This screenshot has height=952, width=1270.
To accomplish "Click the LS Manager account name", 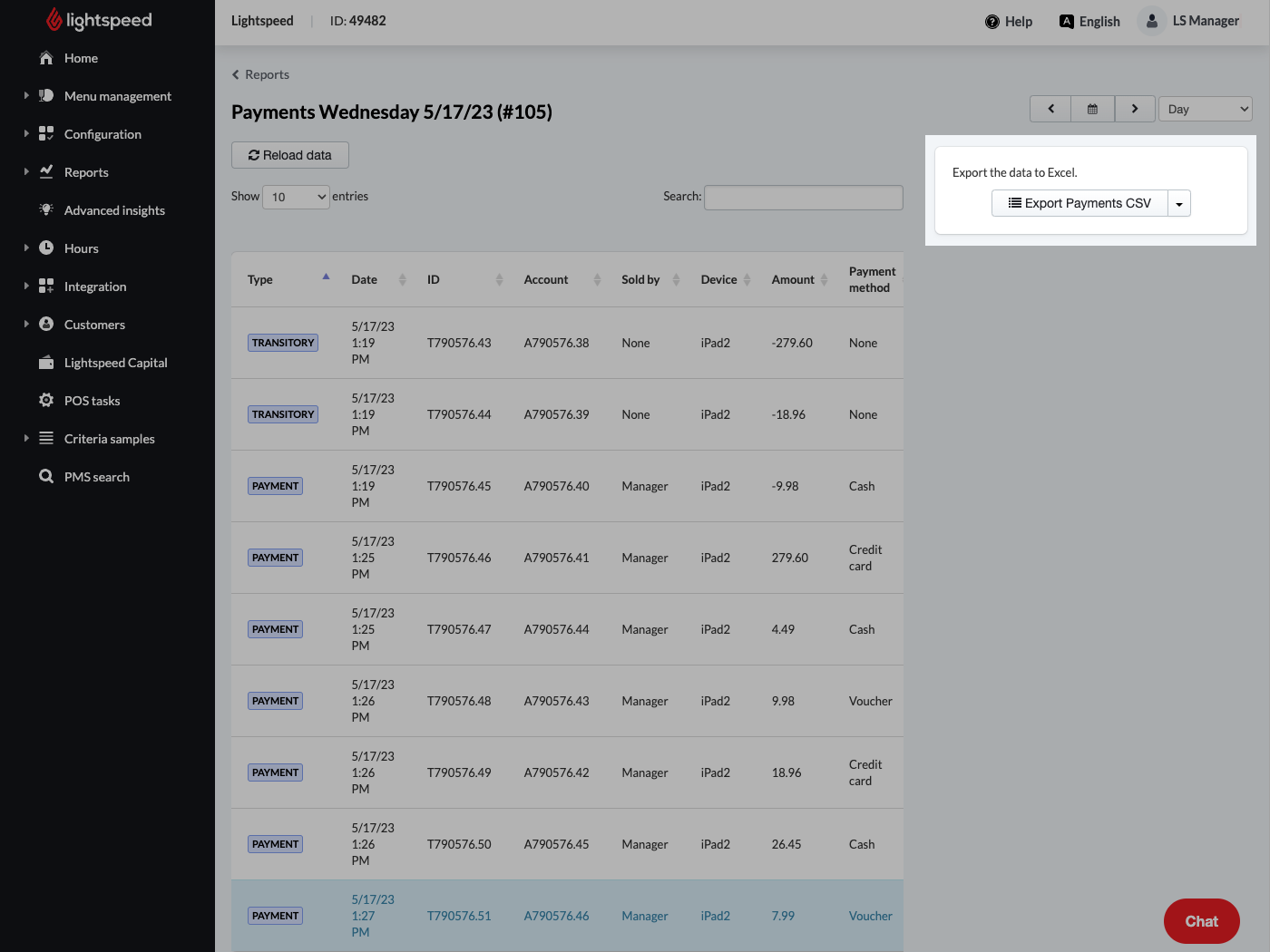I will 1206,21.
